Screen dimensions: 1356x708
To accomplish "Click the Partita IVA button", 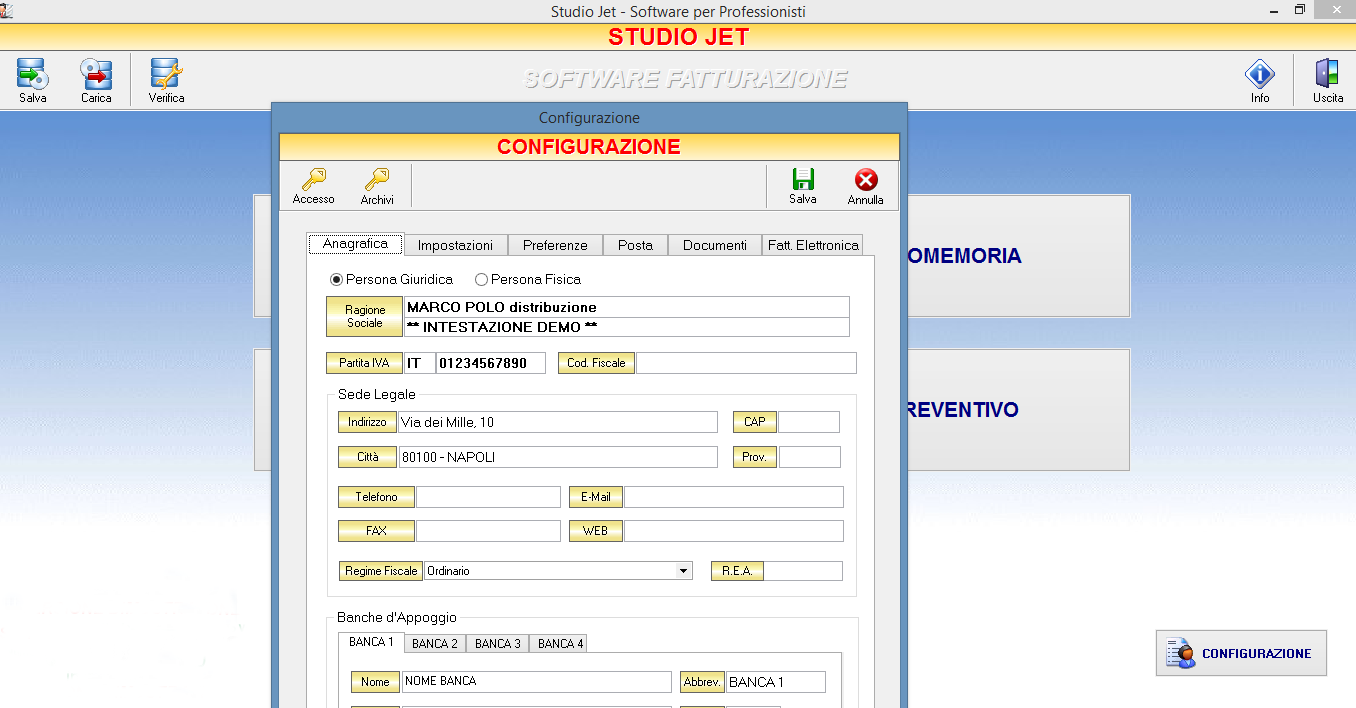I will (364, 363).
